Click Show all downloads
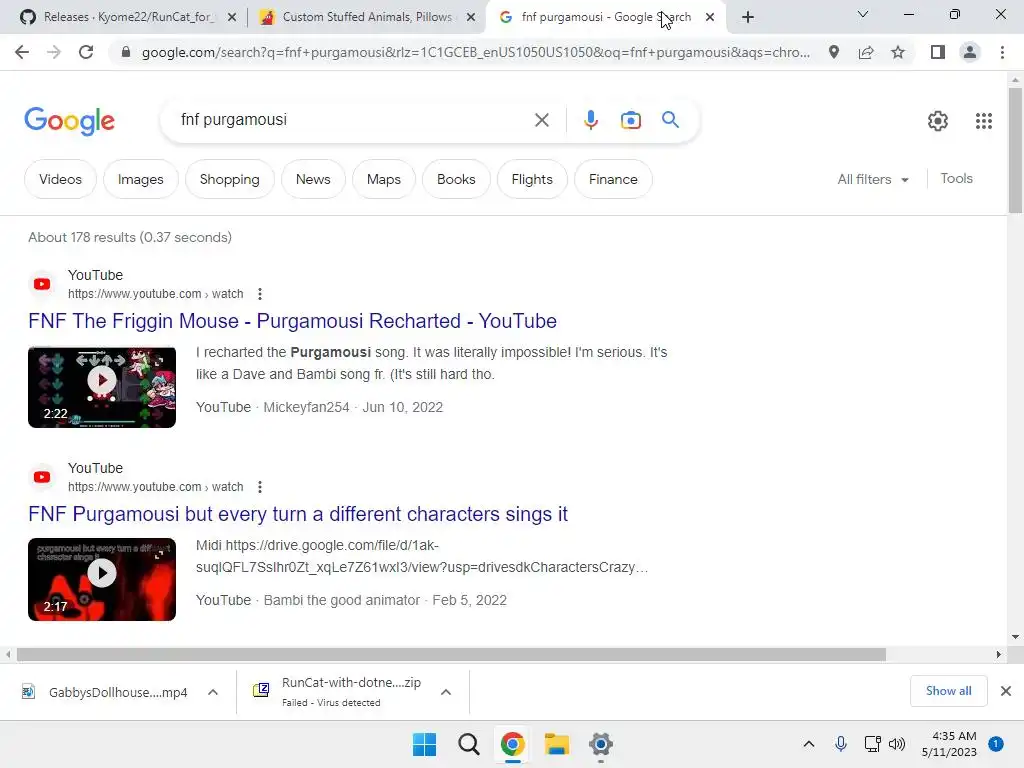The height and width of the screenshot is (768, 1024). click(948, 691)
